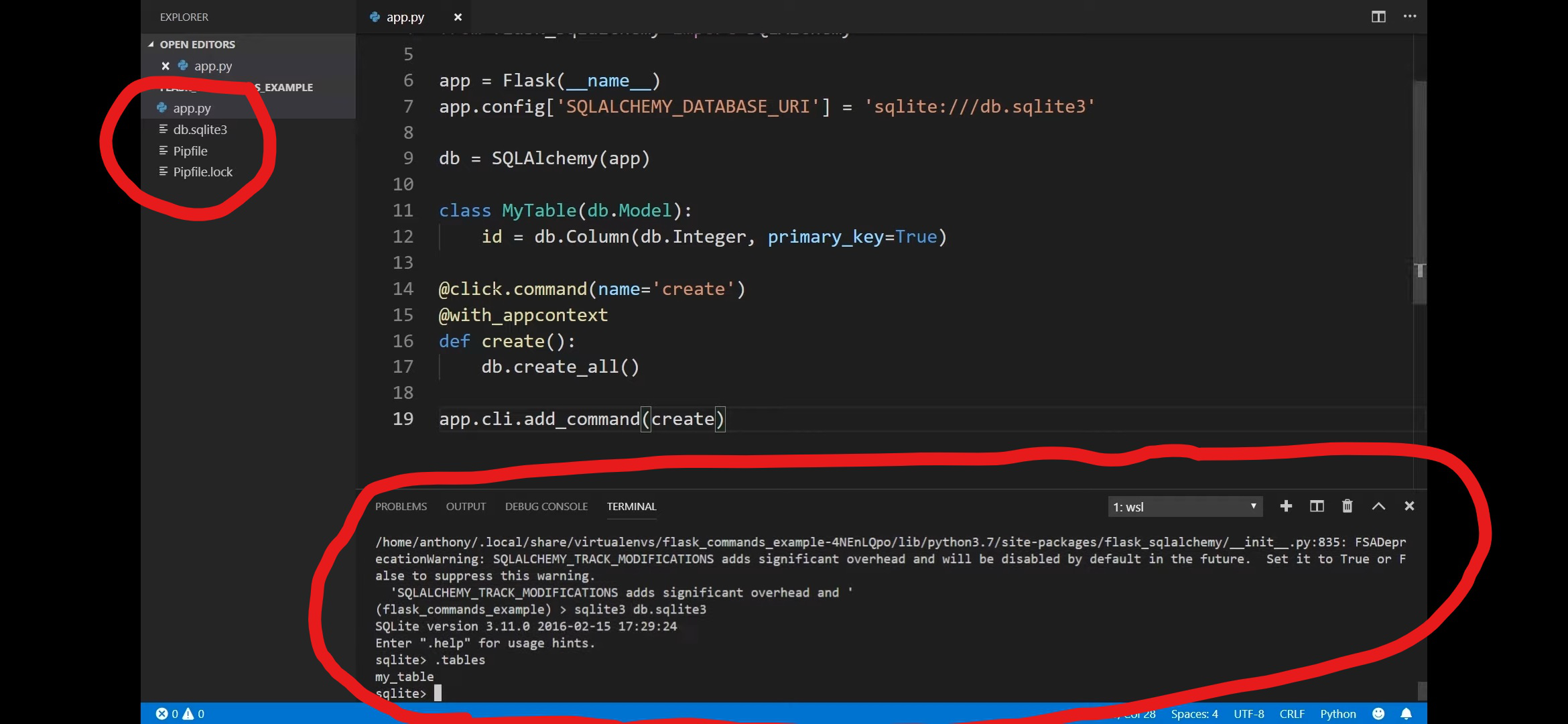Switch to the Debug Console tab

tap(546, 506)
